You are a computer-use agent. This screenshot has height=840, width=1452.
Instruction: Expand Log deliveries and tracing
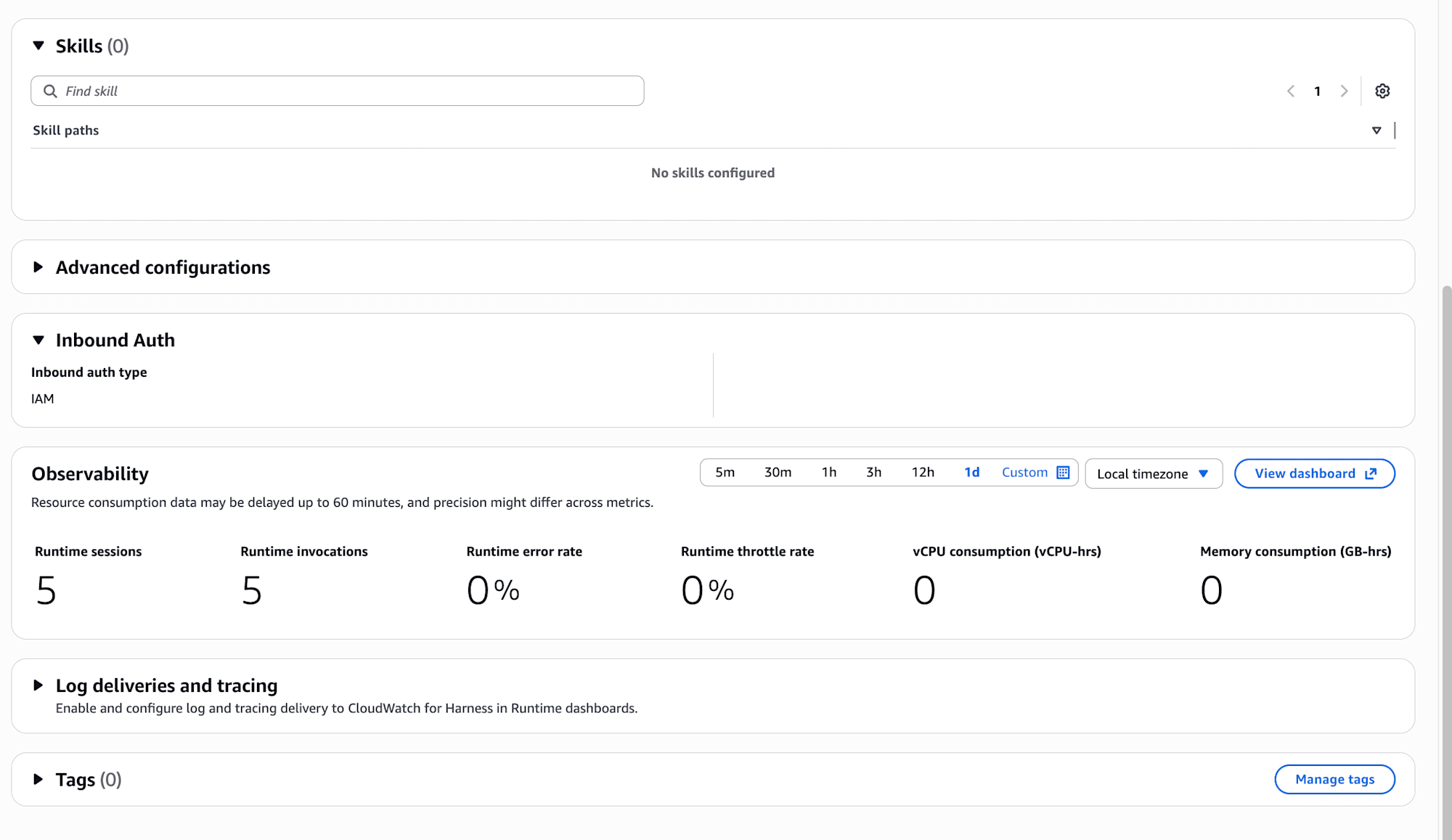point(38,685)
